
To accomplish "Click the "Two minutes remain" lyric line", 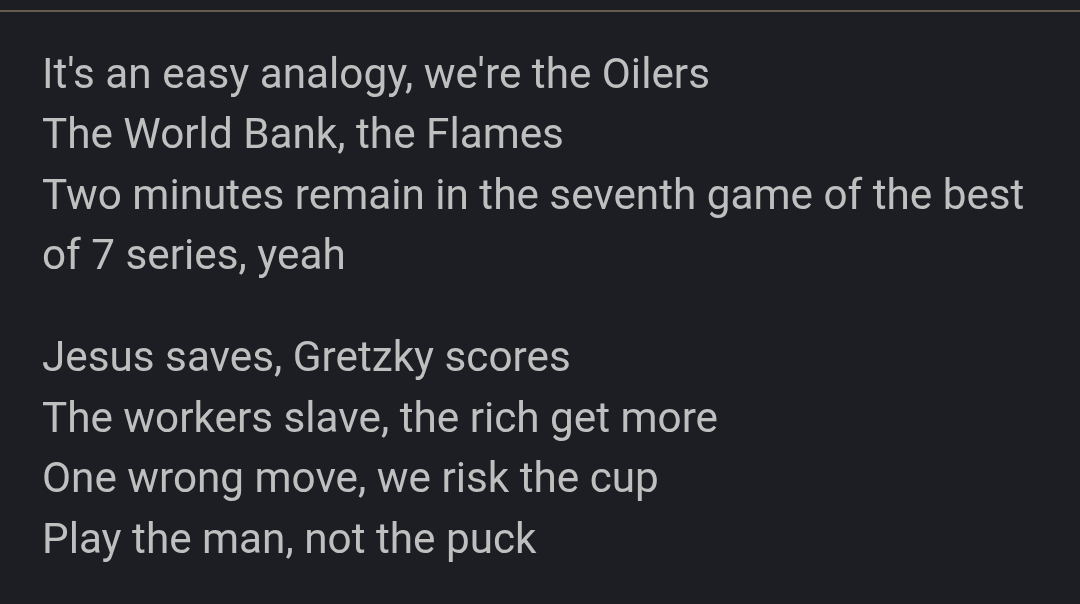I will (532, 194).
